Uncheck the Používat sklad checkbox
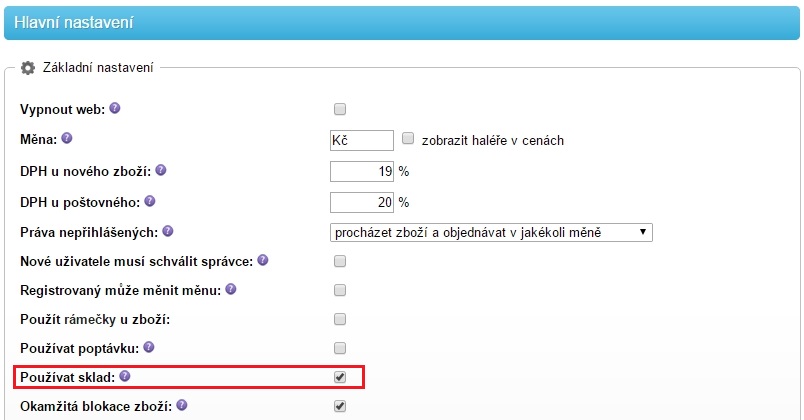This screenshot has height=420, width=804. (x=340, y=377)
